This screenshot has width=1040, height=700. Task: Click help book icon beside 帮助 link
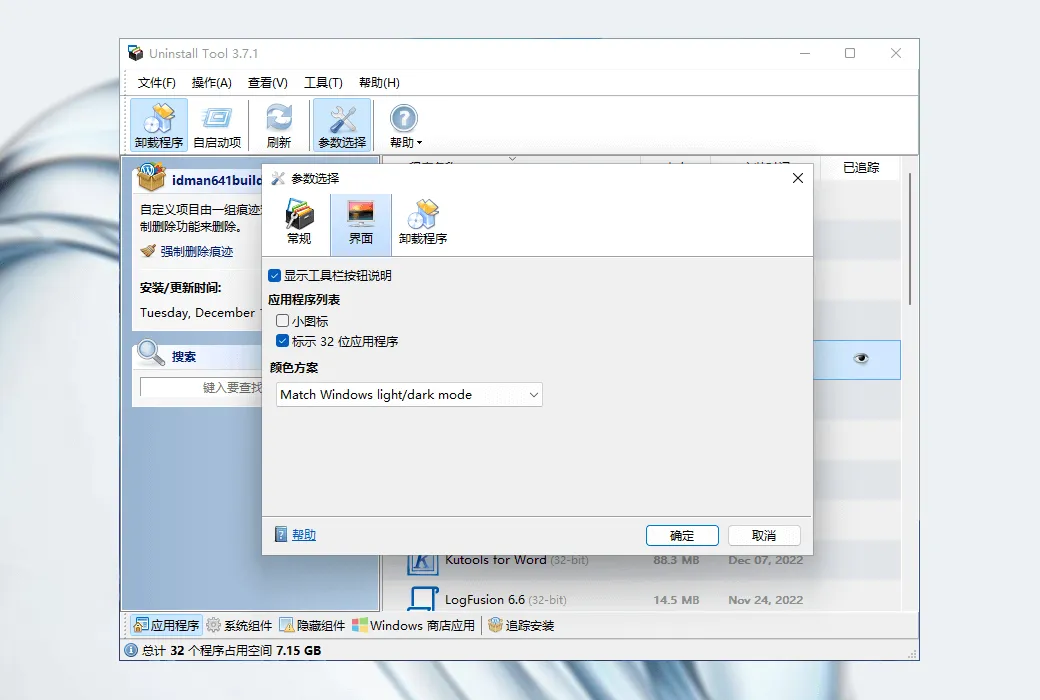coord(281,535)
